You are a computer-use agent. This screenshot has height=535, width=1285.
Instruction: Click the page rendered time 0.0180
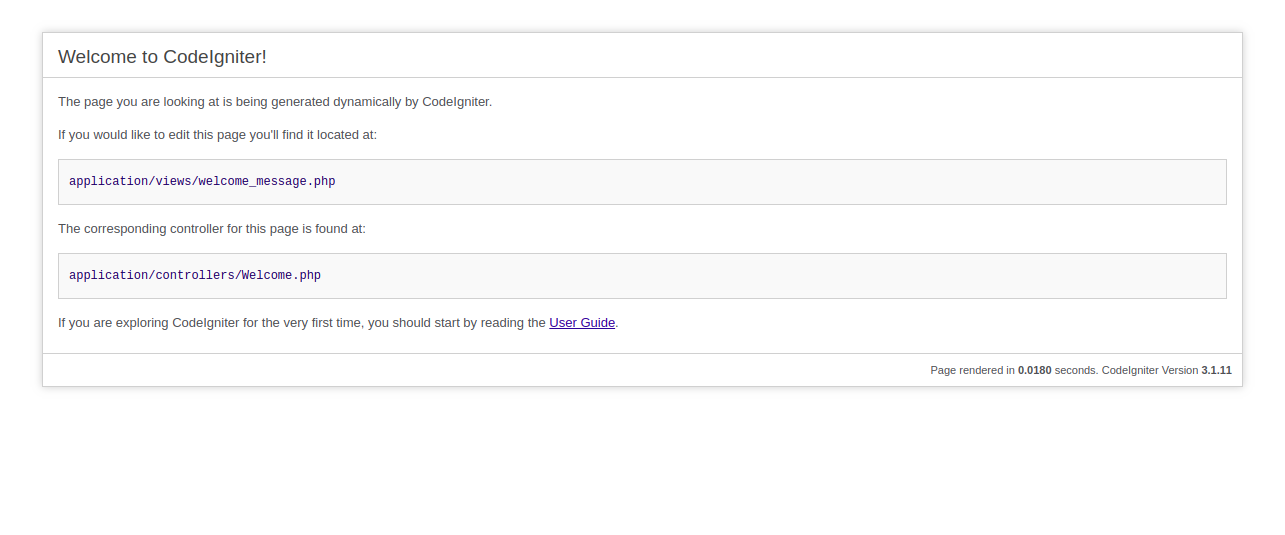click(x=1034, y=370)
